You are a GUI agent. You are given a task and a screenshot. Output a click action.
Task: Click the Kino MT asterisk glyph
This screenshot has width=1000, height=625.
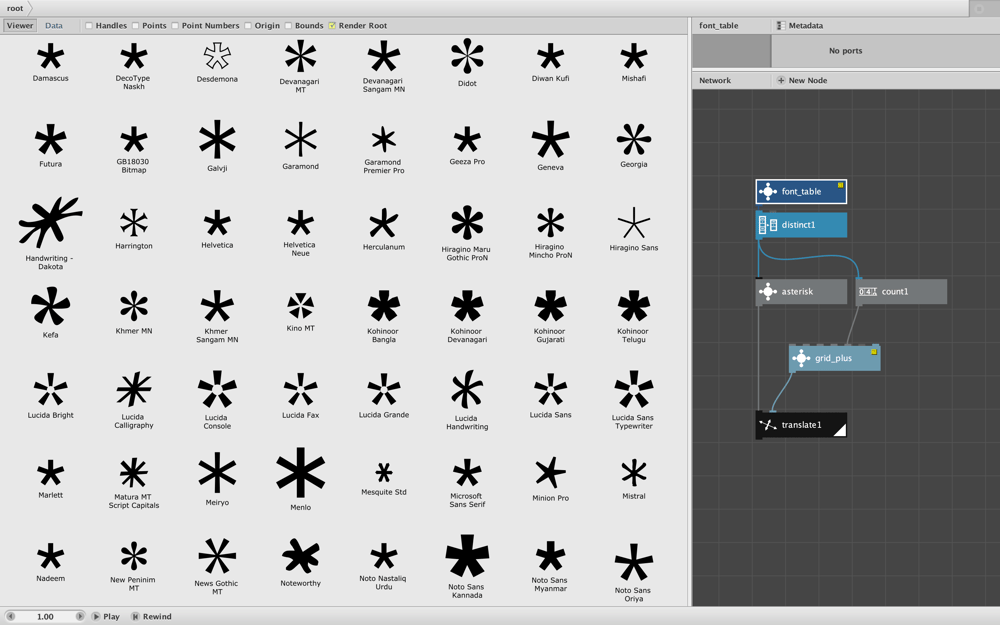(300, 306)
